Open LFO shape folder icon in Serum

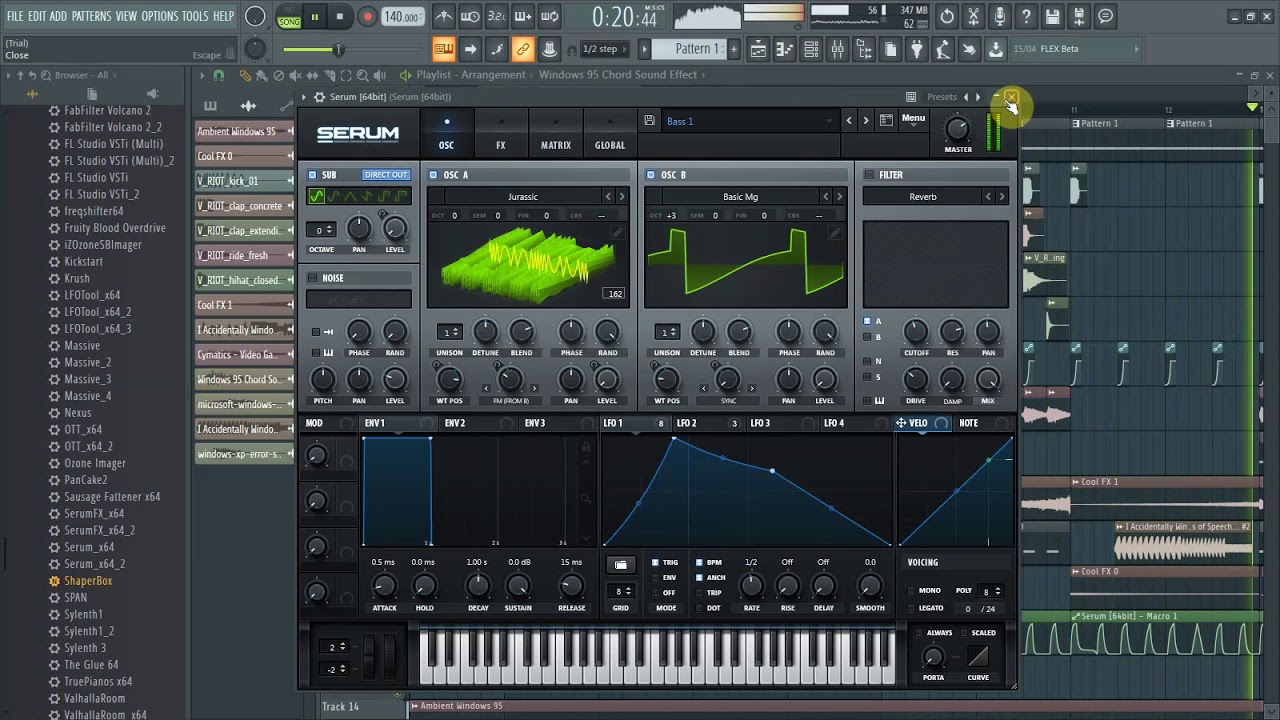(620, 565)
